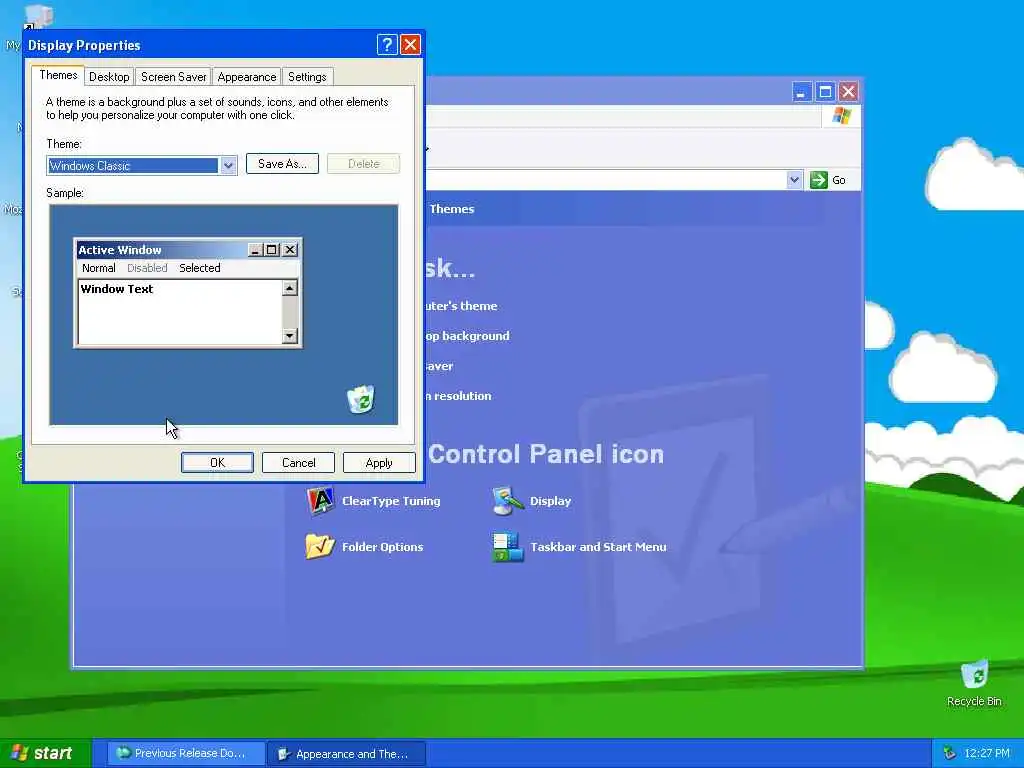Expand the address bar dropdown arrow

coord(794,180)
